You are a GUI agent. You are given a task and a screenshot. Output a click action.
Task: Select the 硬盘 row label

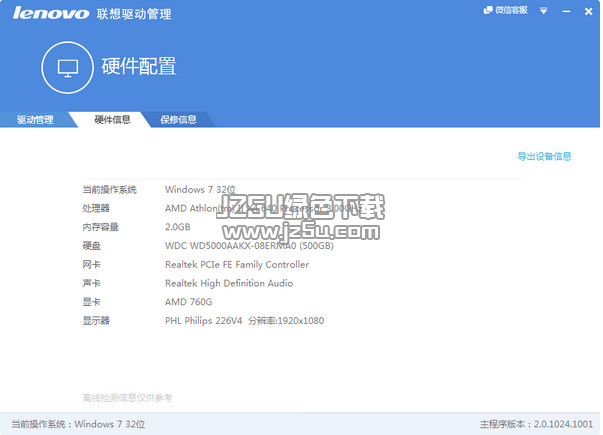pos(92,246)
